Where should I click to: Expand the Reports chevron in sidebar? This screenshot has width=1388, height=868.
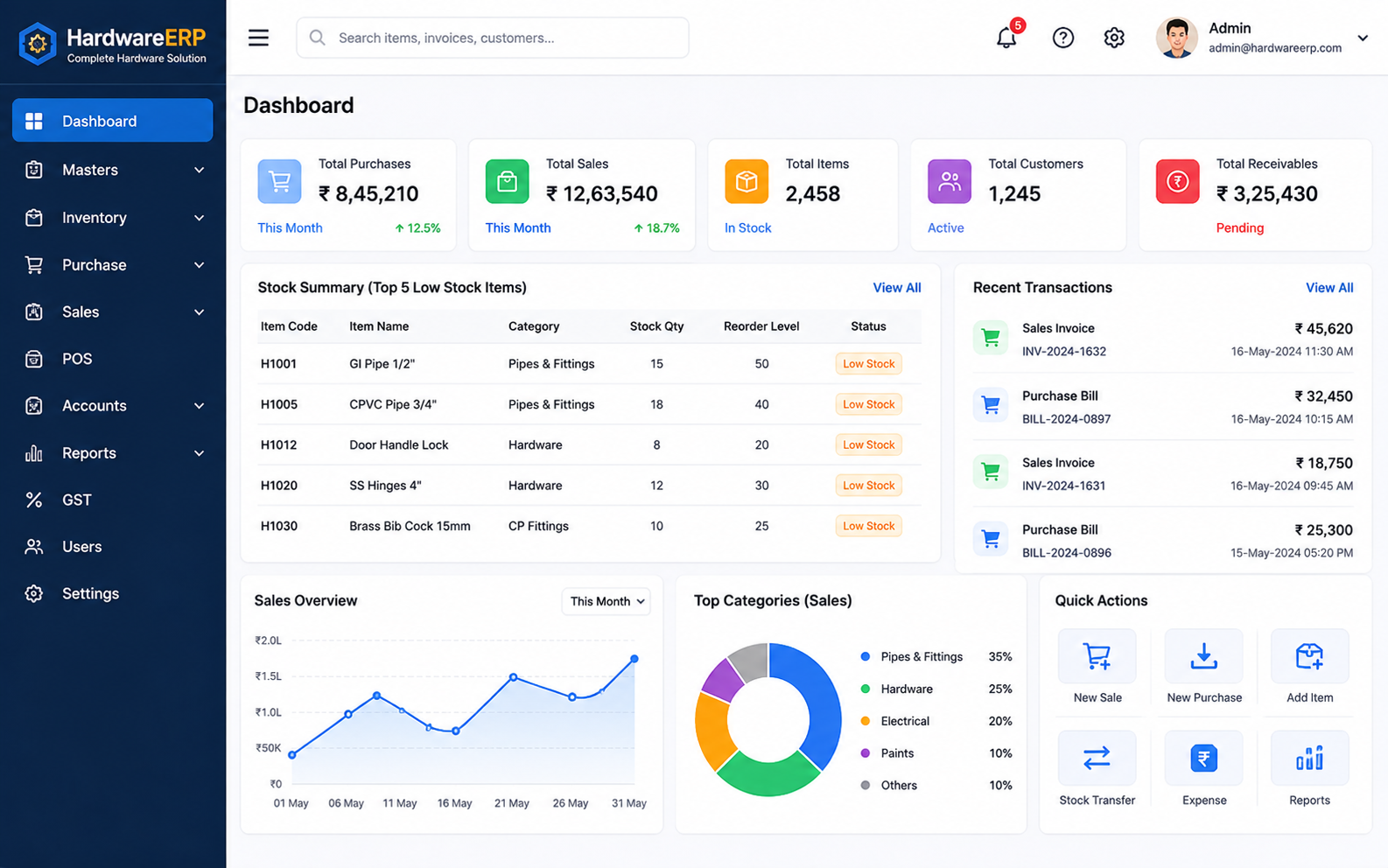199,453
